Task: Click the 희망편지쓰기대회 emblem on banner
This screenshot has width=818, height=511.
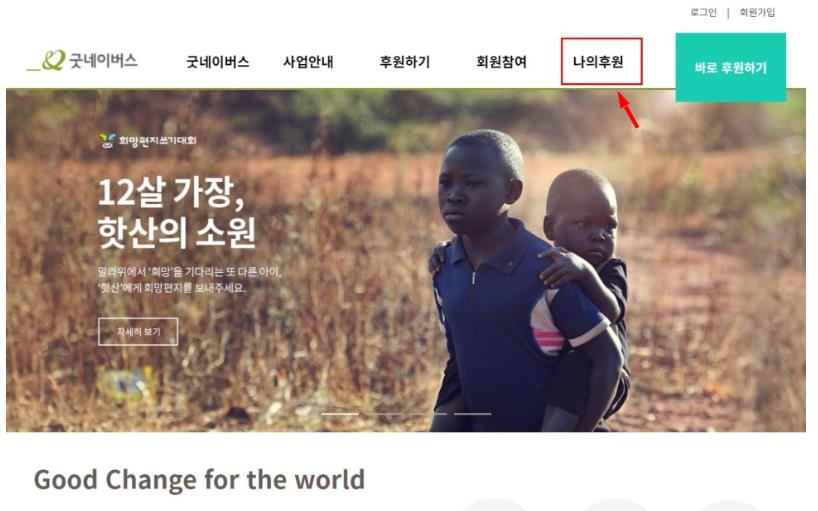Action: 107,141
